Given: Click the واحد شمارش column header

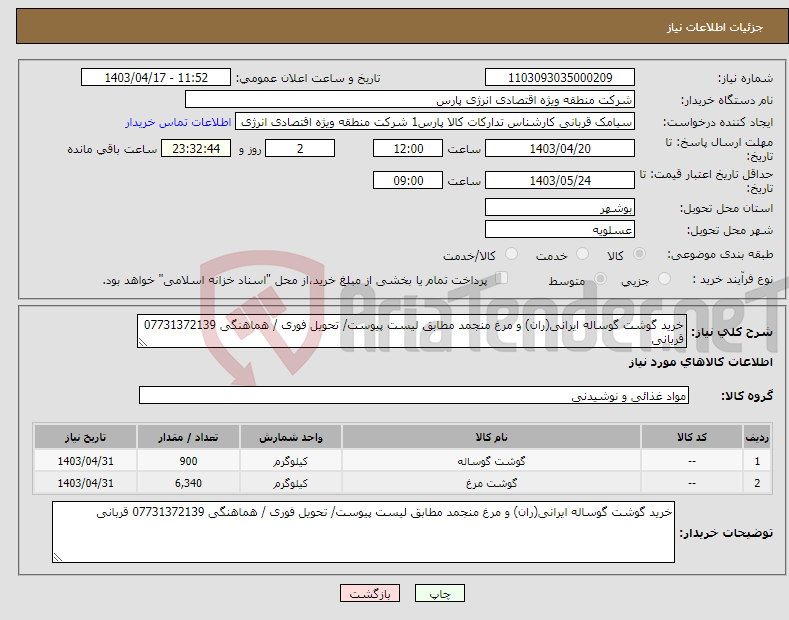Looking at the screenshot, I should tap(291, 437).
